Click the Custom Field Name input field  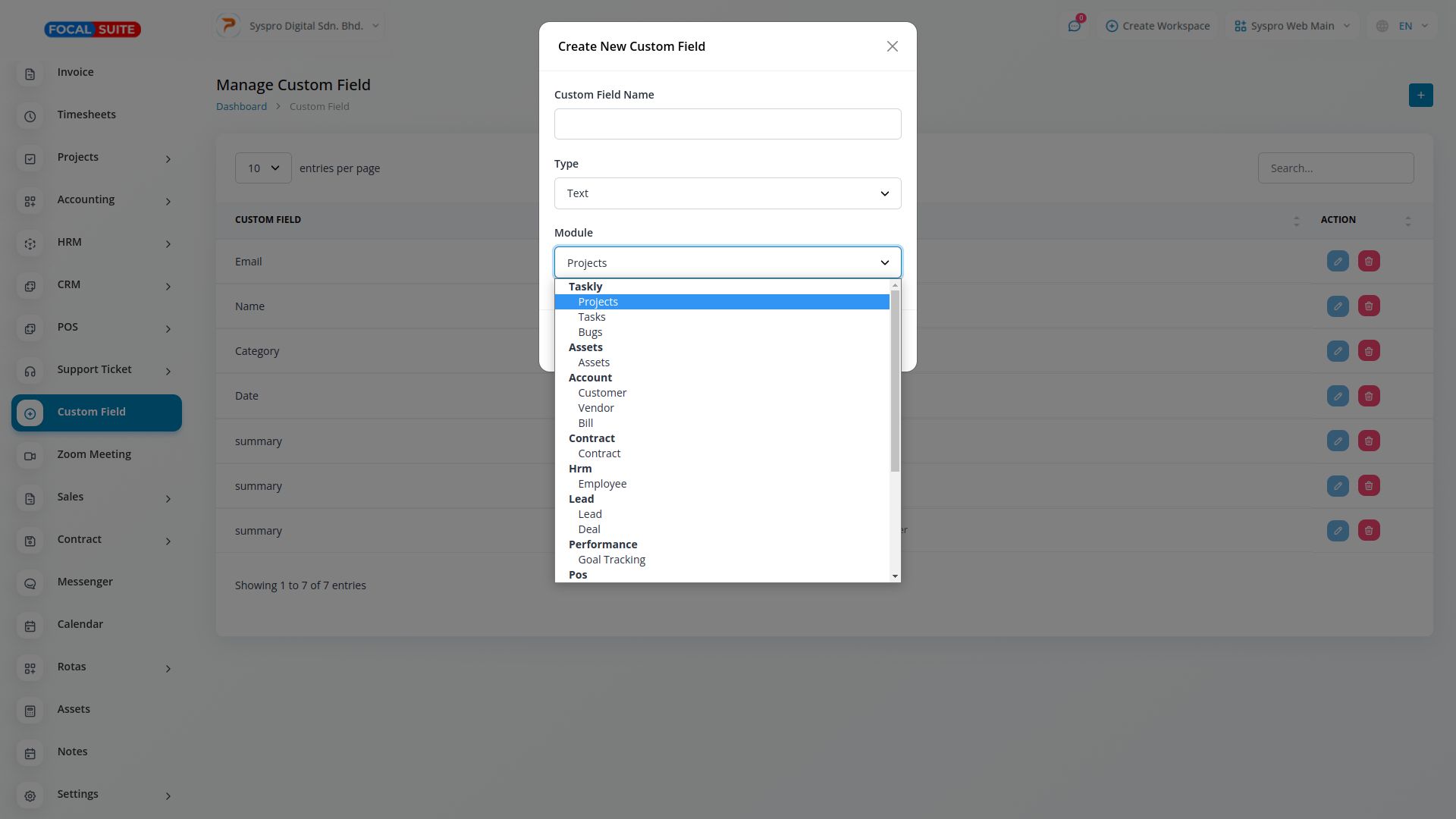(727, 124)
